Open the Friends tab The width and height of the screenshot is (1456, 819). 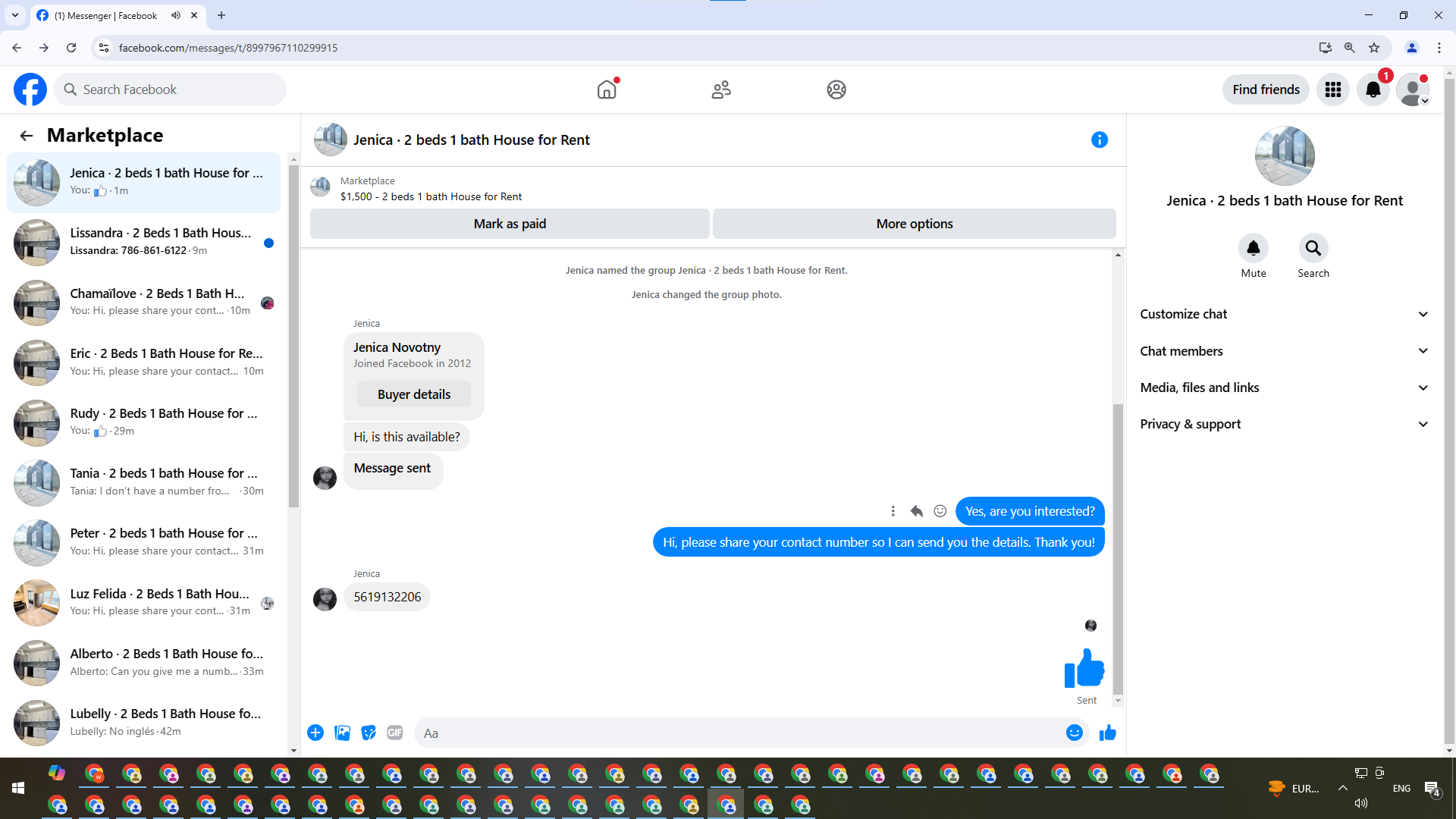(x=721, y=89)
